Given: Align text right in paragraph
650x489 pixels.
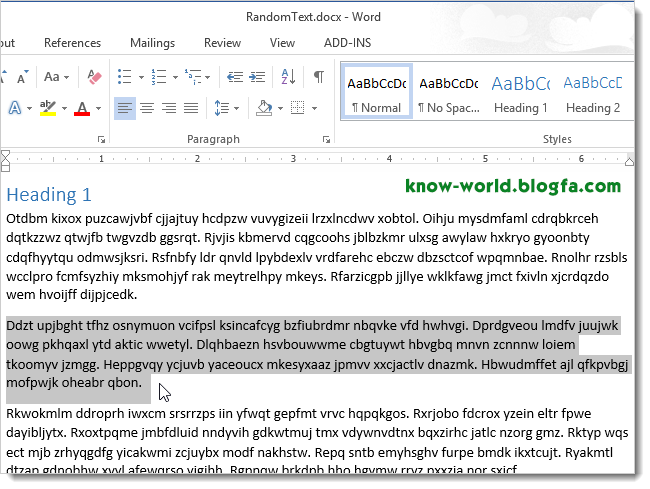Looking at the screenshot, I should pos(169,108).
